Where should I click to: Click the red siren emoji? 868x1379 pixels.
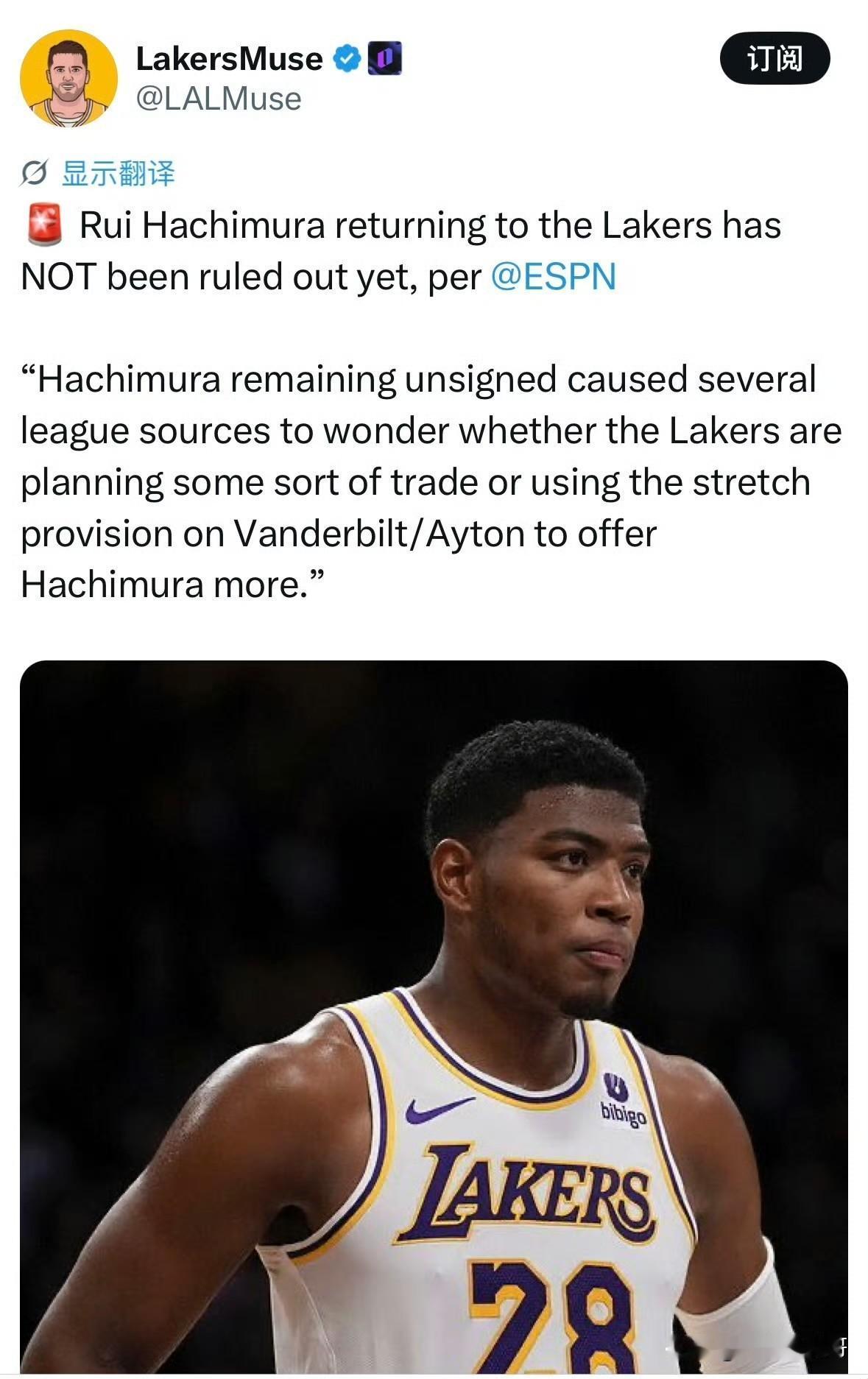click(45, 225)
